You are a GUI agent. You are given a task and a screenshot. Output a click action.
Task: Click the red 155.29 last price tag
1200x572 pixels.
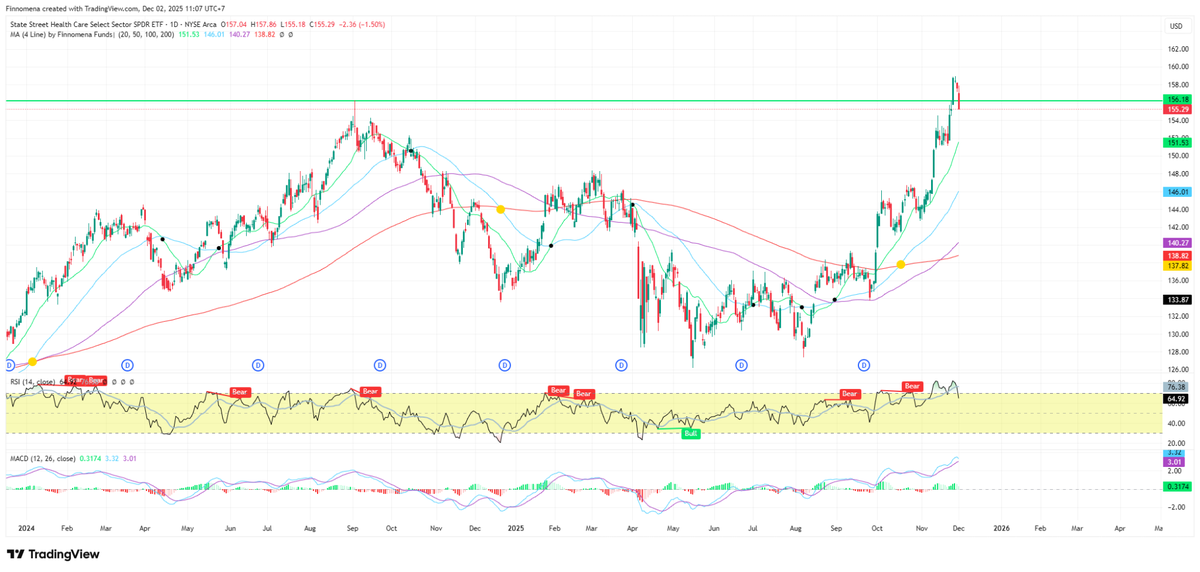(1177, 109)
